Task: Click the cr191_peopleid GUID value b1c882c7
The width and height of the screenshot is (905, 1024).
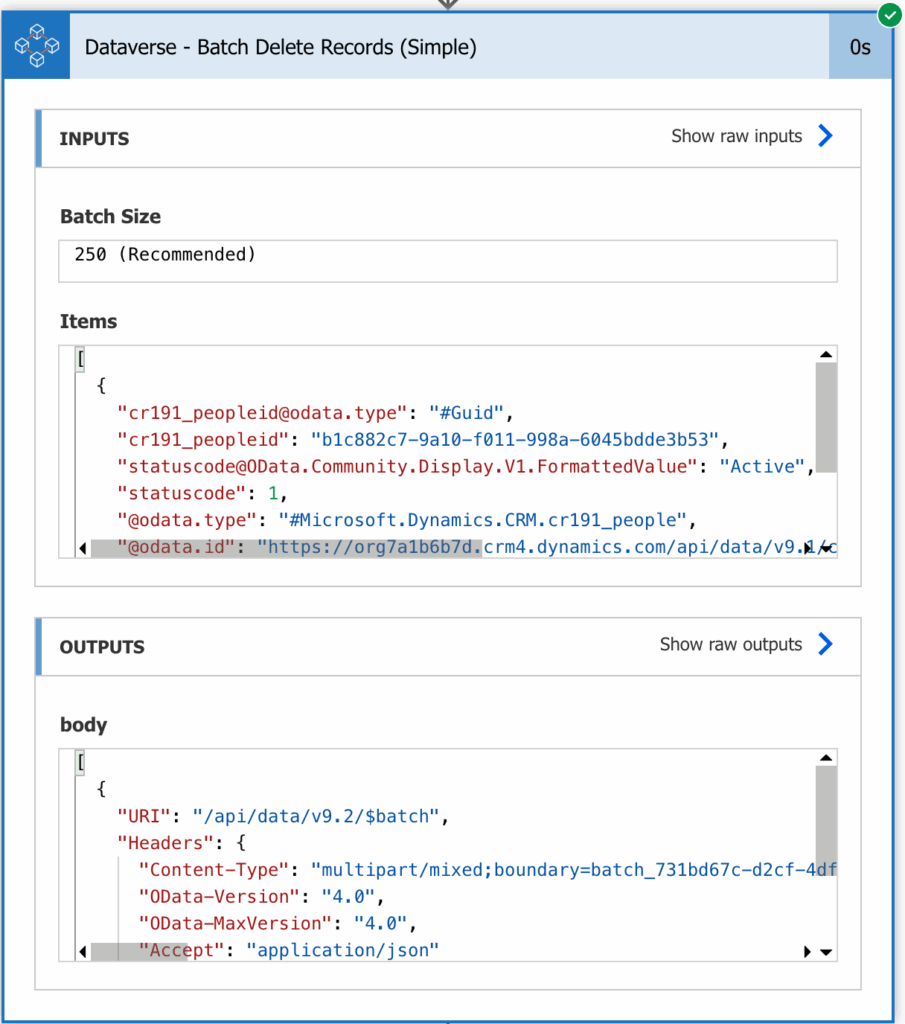Action: click(x=515, y=440)
